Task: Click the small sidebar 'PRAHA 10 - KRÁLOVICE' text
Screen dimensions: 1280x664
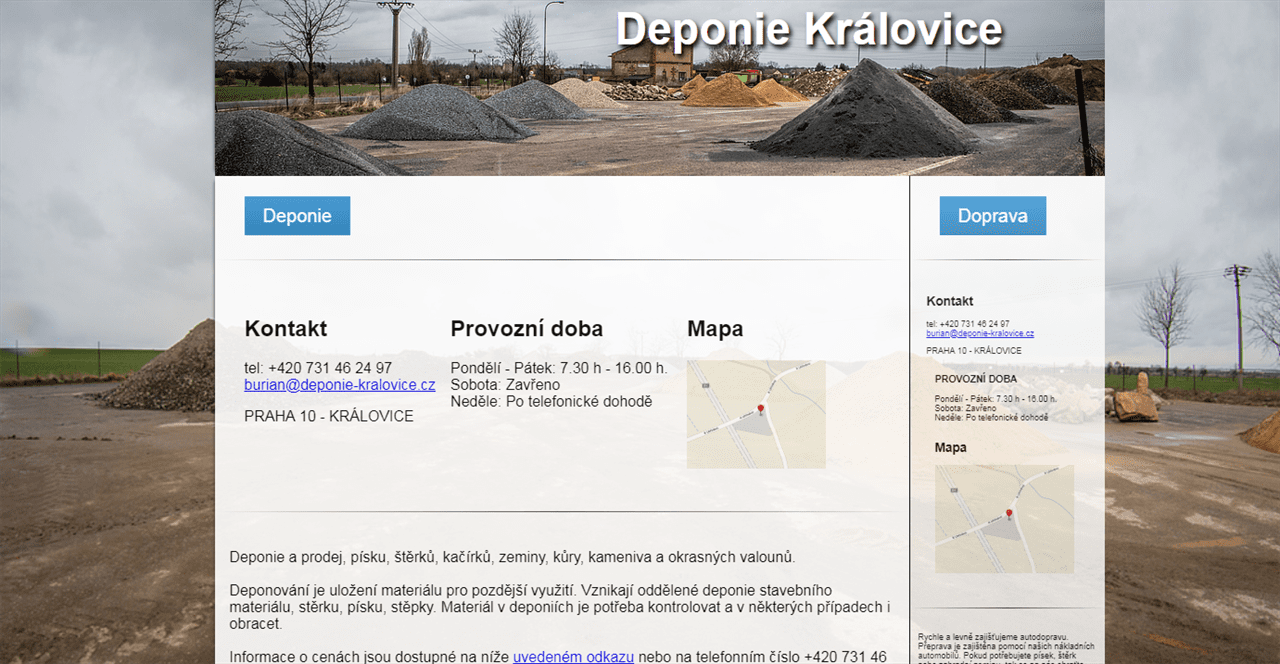Action: point(974,351)
